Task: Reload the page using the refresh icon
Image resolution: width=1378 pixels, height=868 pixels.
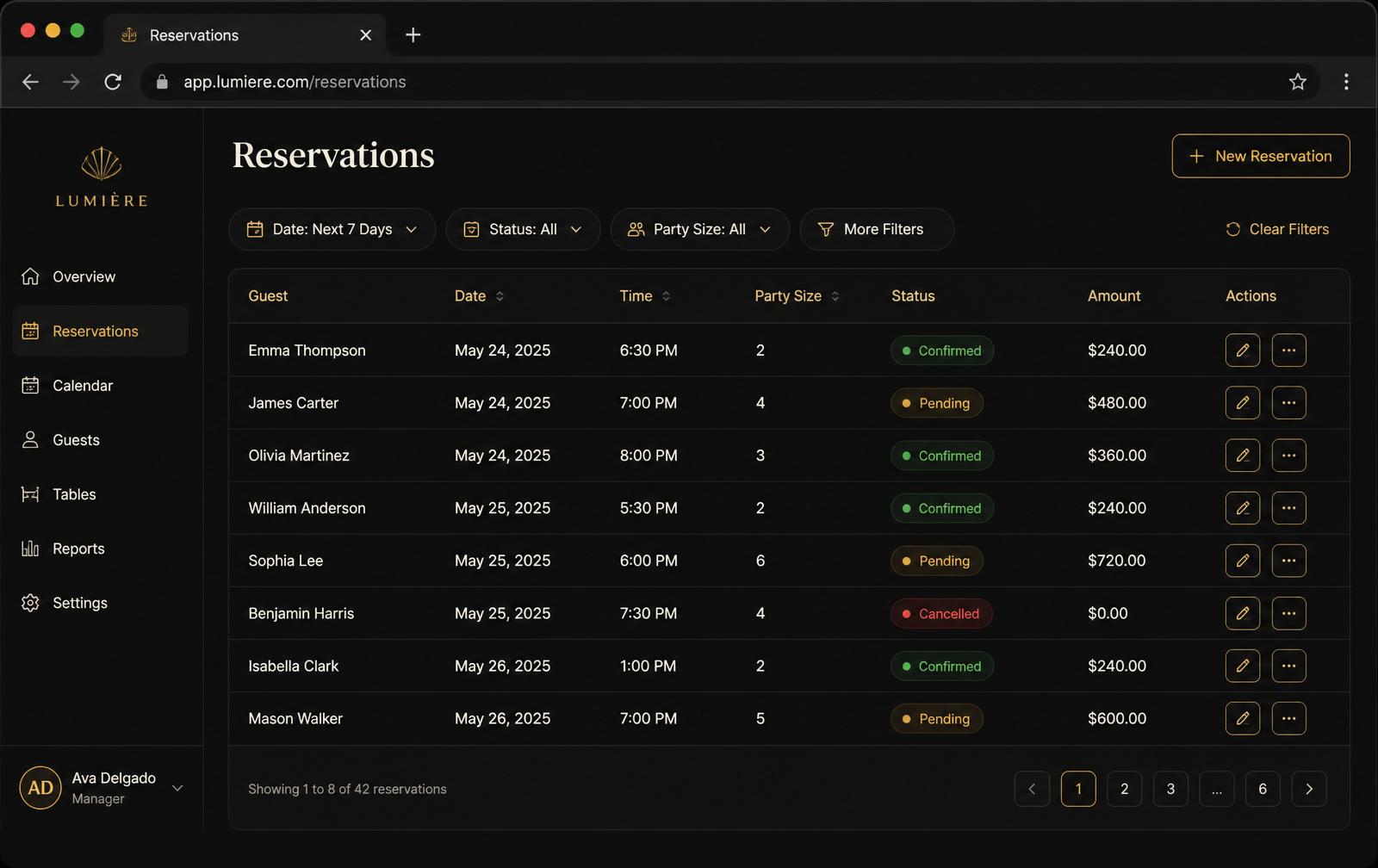Action: [x=113, y=82]
